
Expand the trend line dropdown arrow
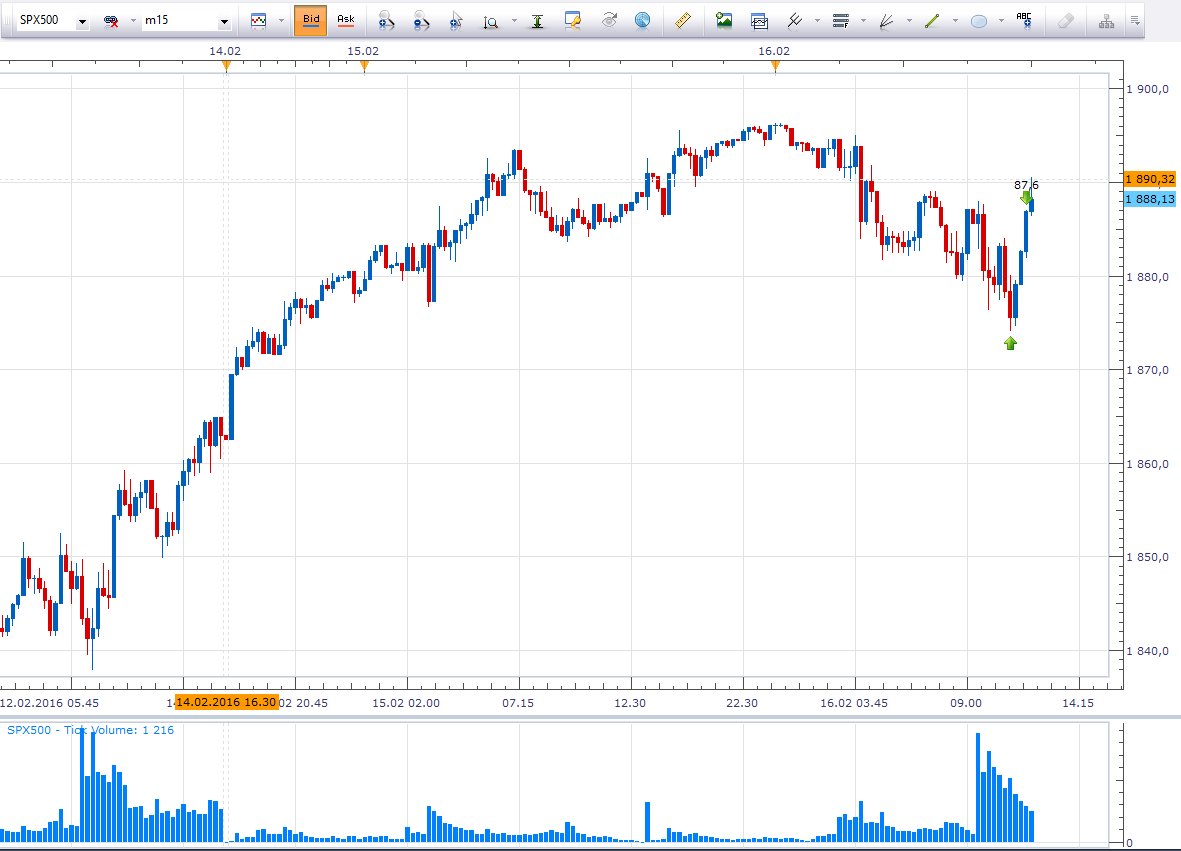click(x=955, y=21)
